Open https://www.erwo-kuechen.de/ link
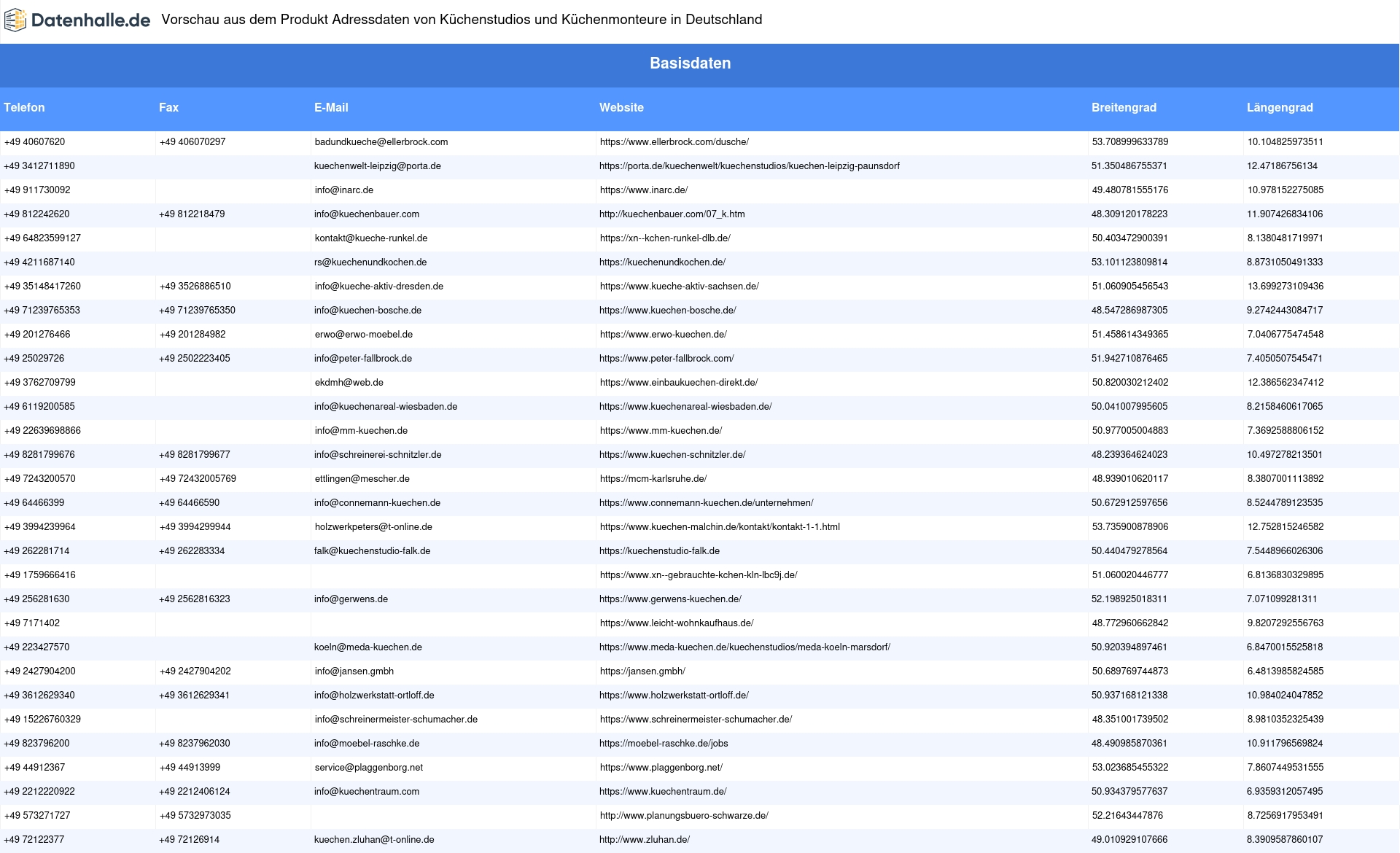Image resolution: width=1400 pixels, height=853 pixels. point(664,335)
